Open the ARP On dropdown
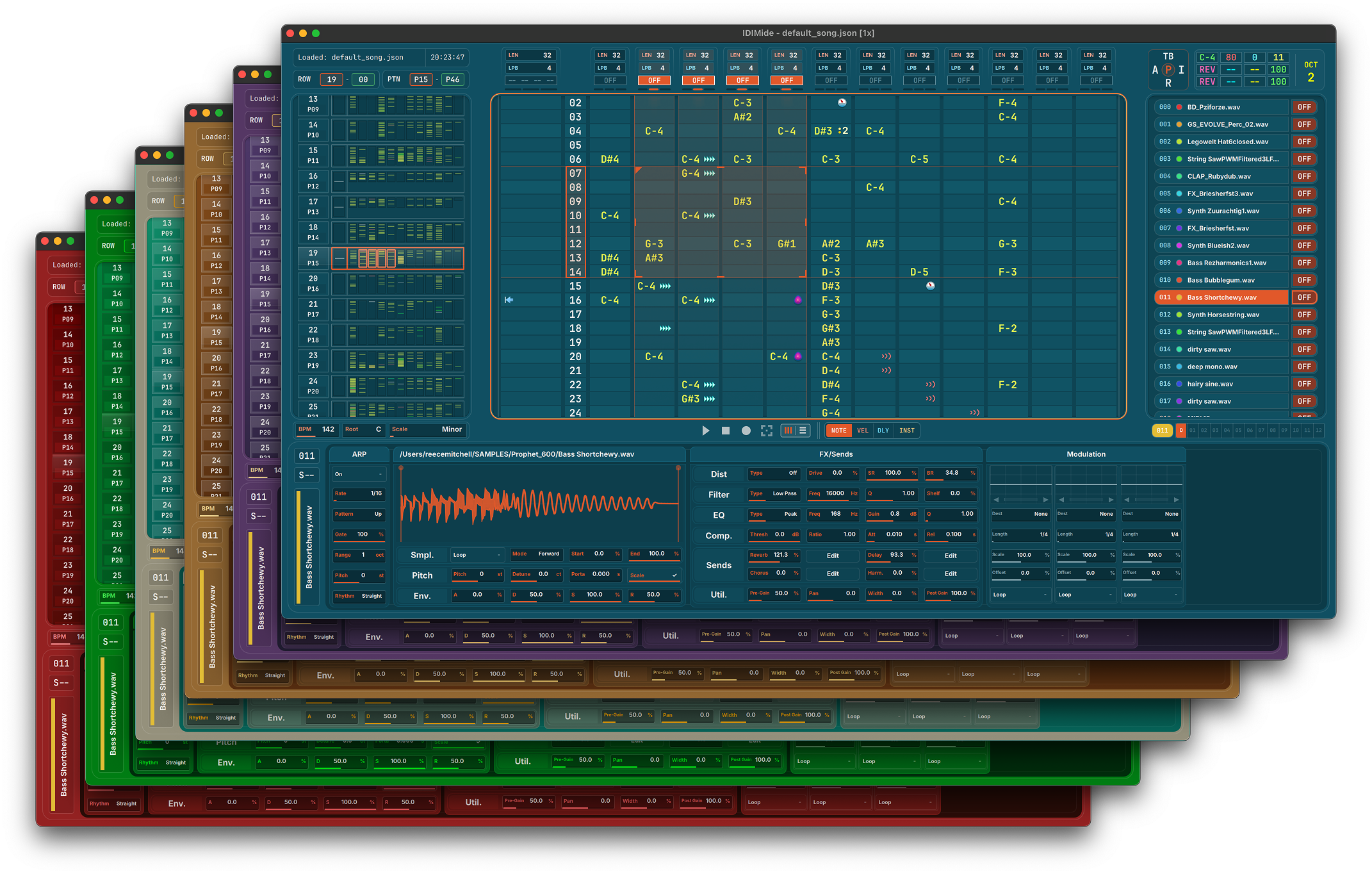1372x874 pixels. coord(359,474)
